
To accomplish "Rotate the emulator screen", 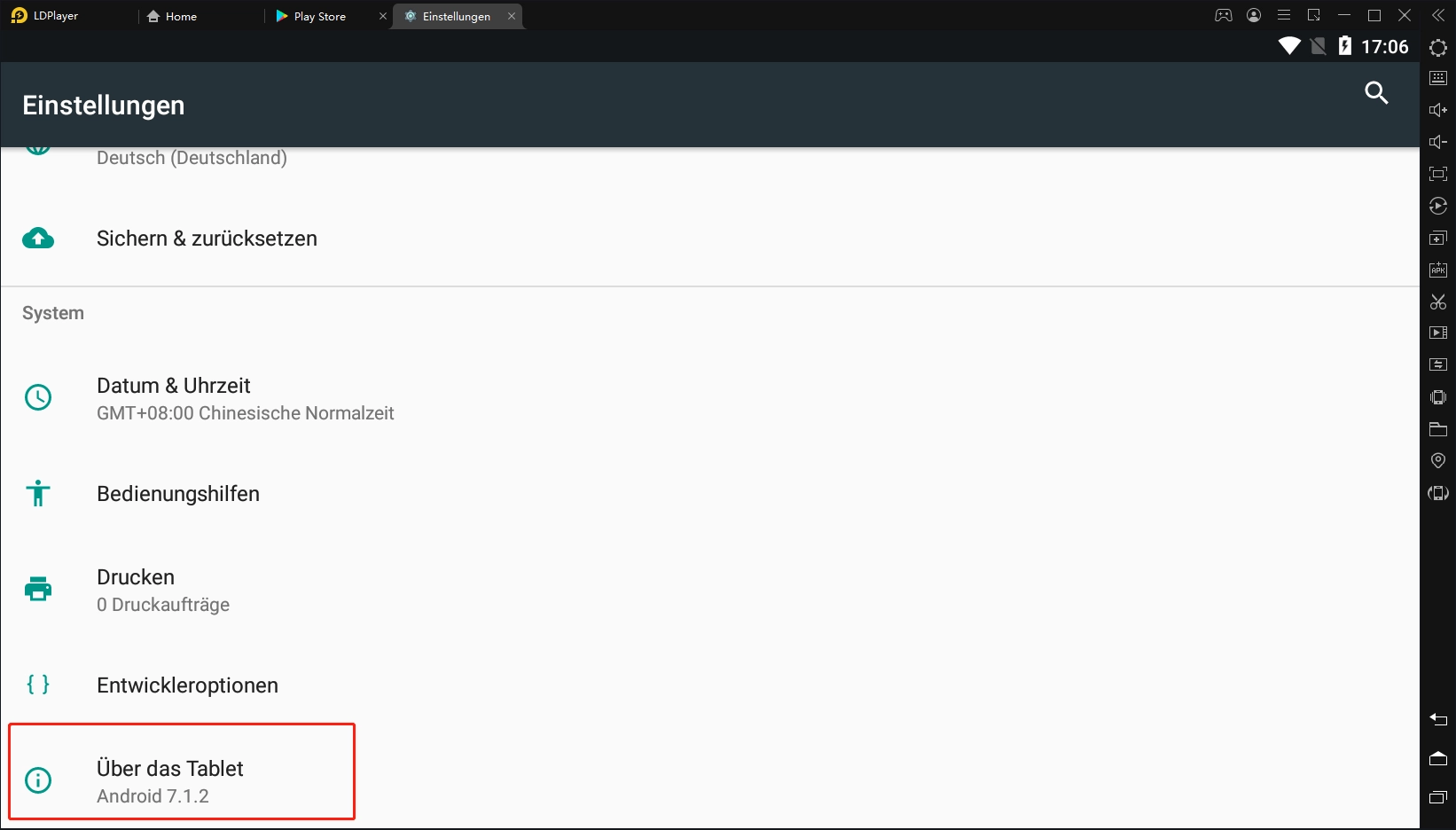I will 1438,493.
